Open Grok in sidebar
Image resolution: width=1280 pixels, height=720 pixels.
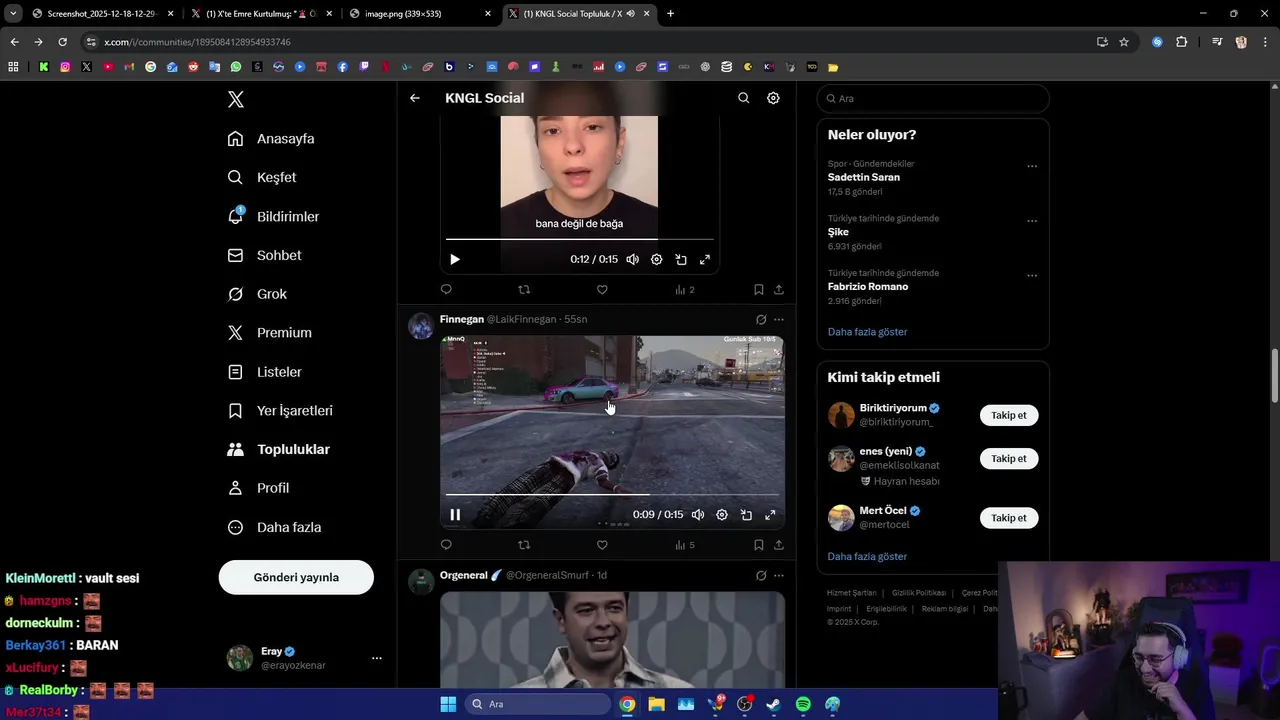(257, 294)
